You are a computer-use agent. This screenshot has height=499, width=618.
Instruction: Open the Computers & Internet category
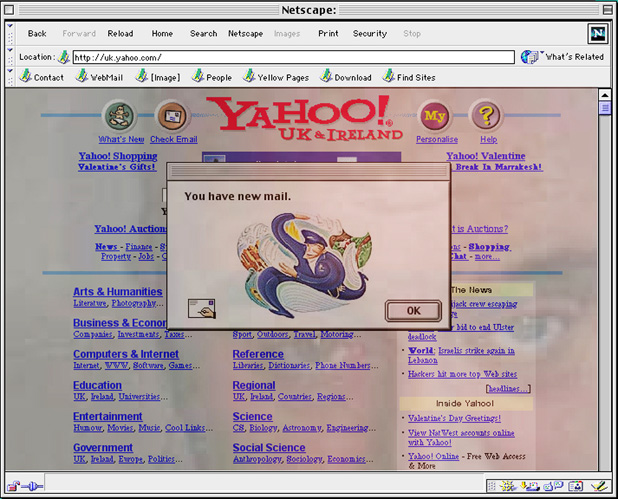pyautogui.click(x=126, y=354)
